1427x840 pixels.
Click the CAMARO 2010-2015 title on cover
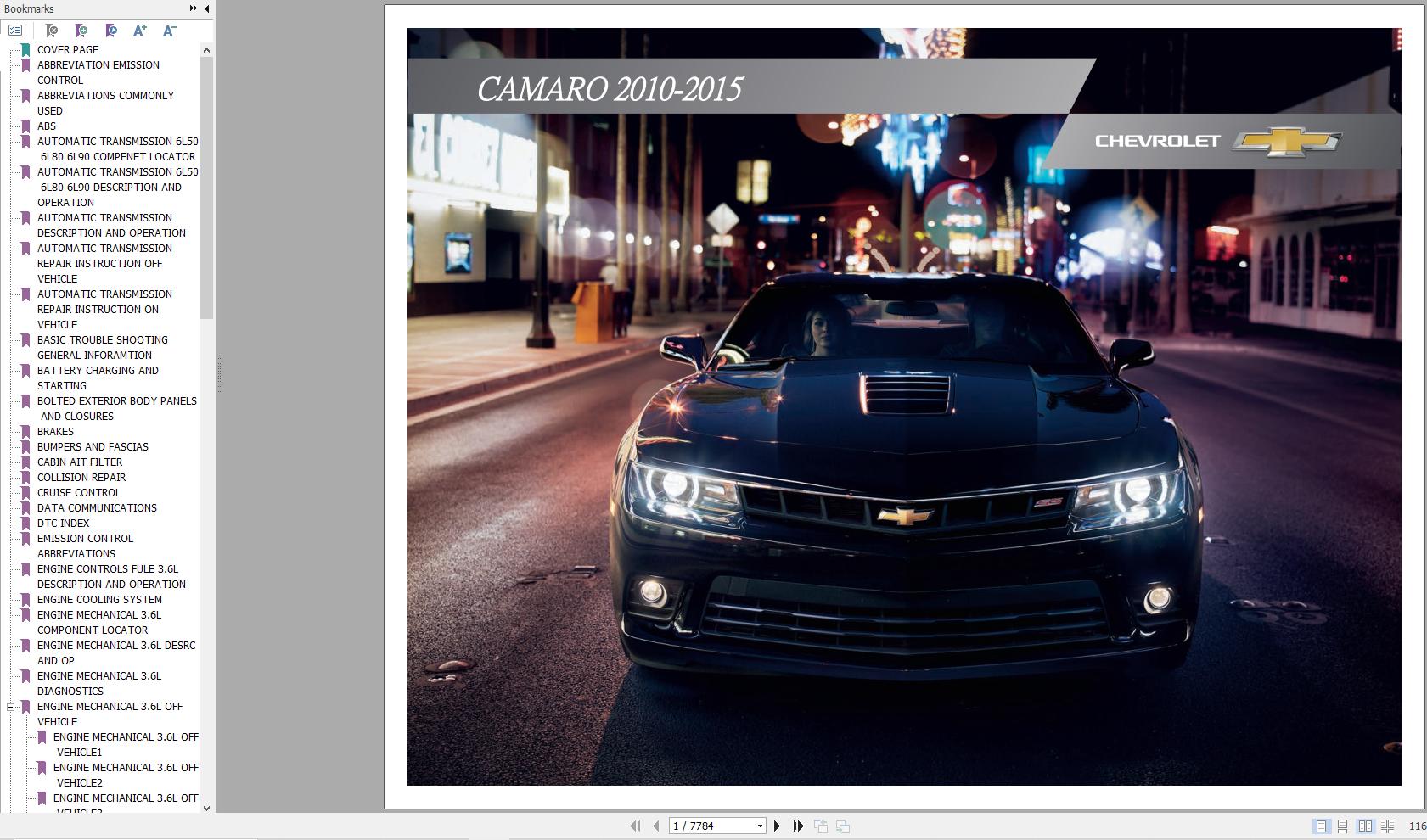click(x=610, y=89)
